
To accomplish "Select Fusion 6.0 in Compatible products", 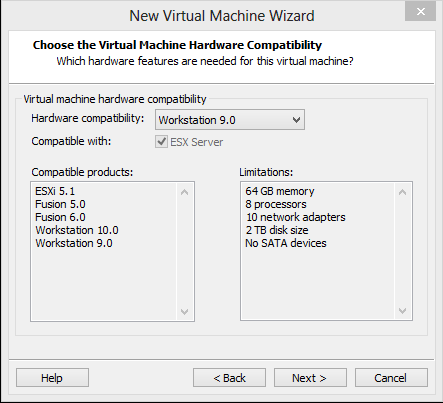I will pos(60,217).
